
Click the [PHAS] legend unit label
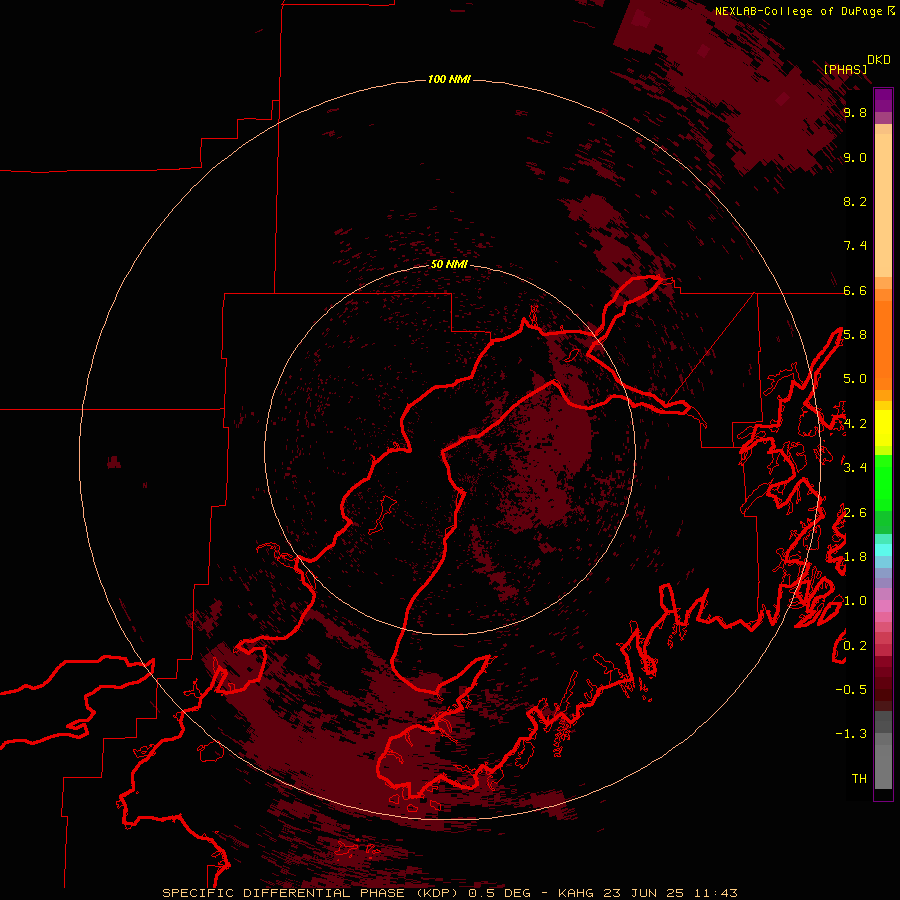[845, 69]
